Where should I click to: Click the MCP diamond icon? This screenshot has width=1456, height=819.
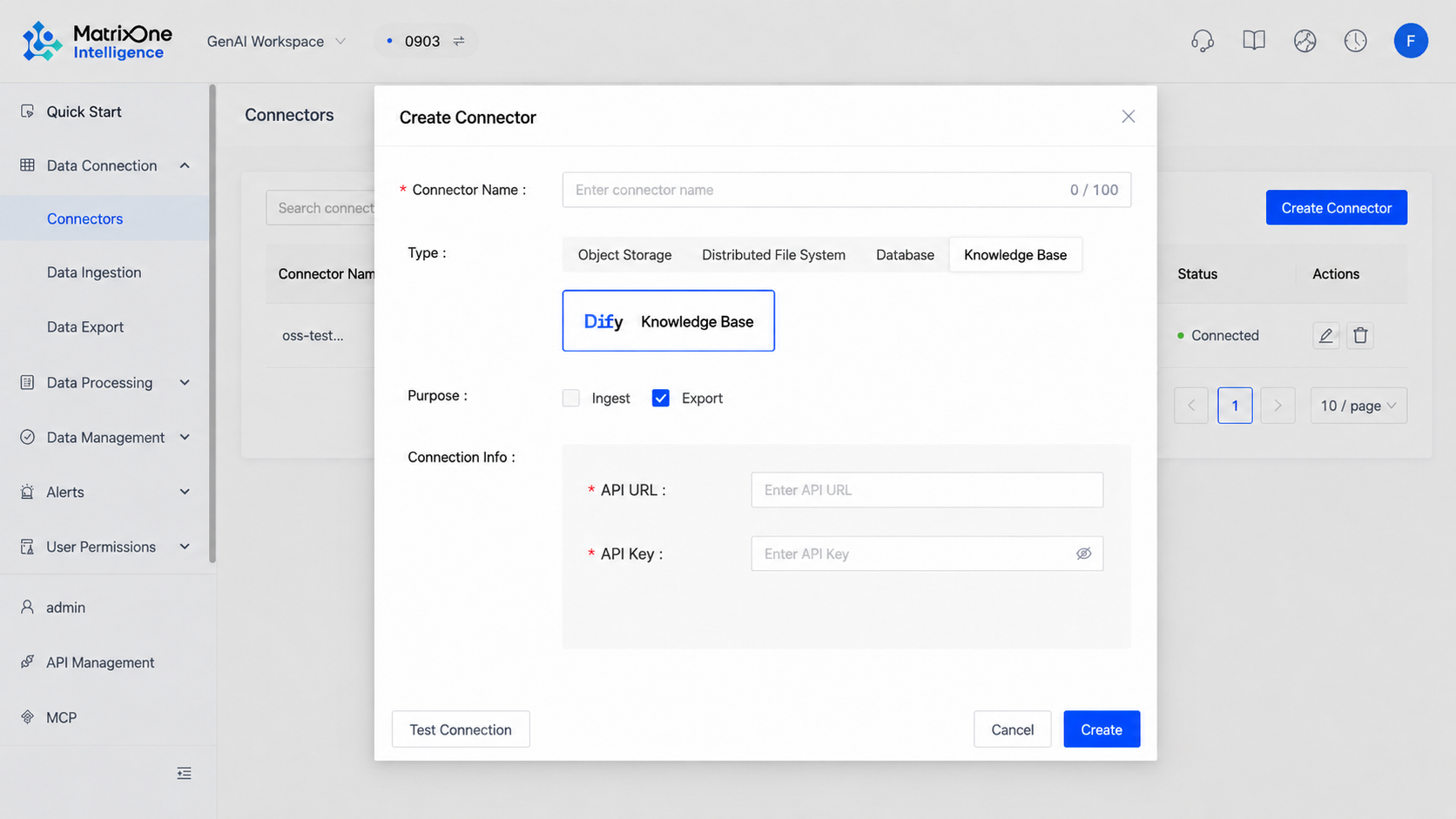point(27,717)
